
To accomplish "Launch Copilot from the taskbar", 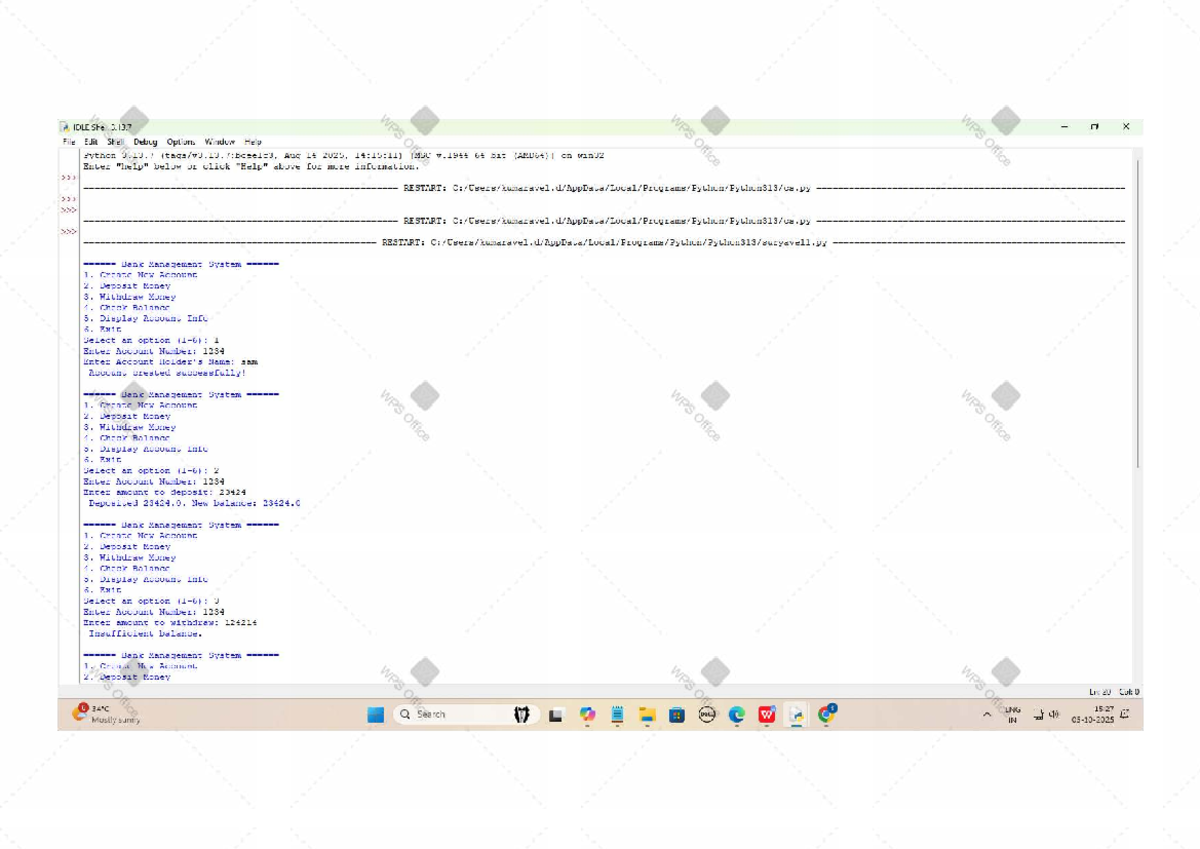I will coord(587,714).
